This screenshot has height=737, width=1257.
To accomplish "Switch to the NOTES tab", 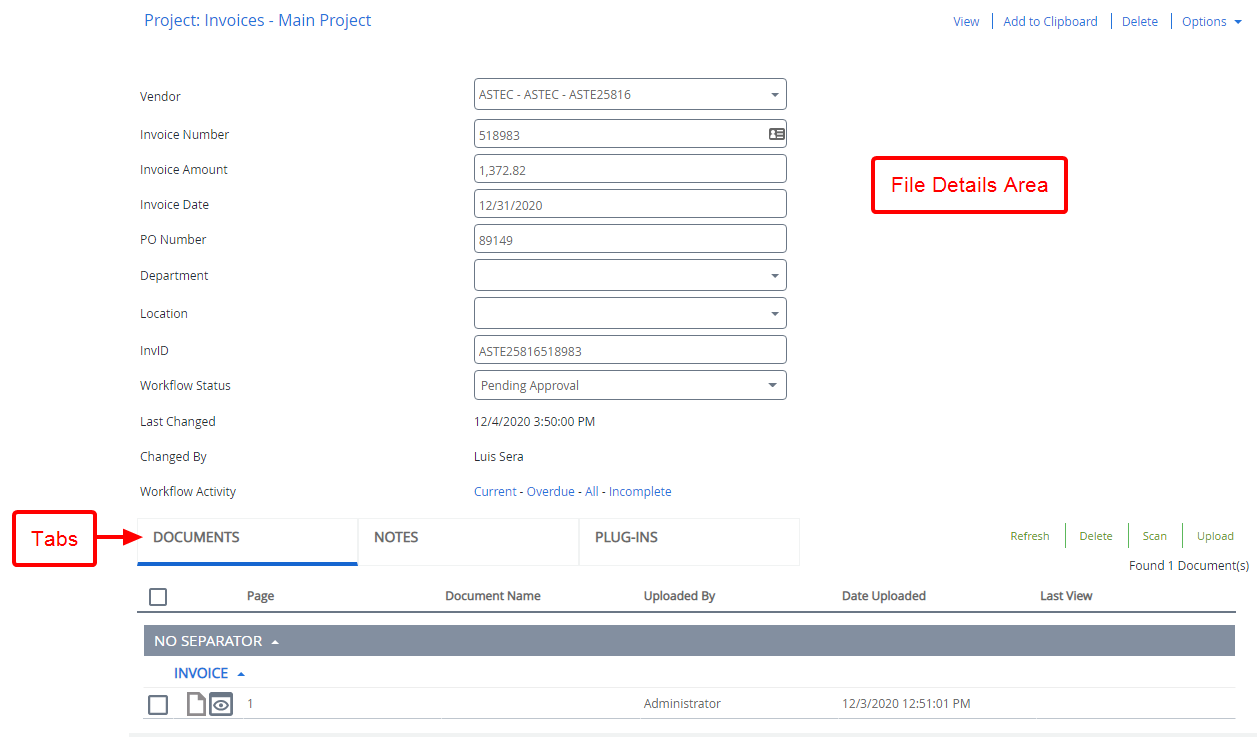I will pos(396,538).
